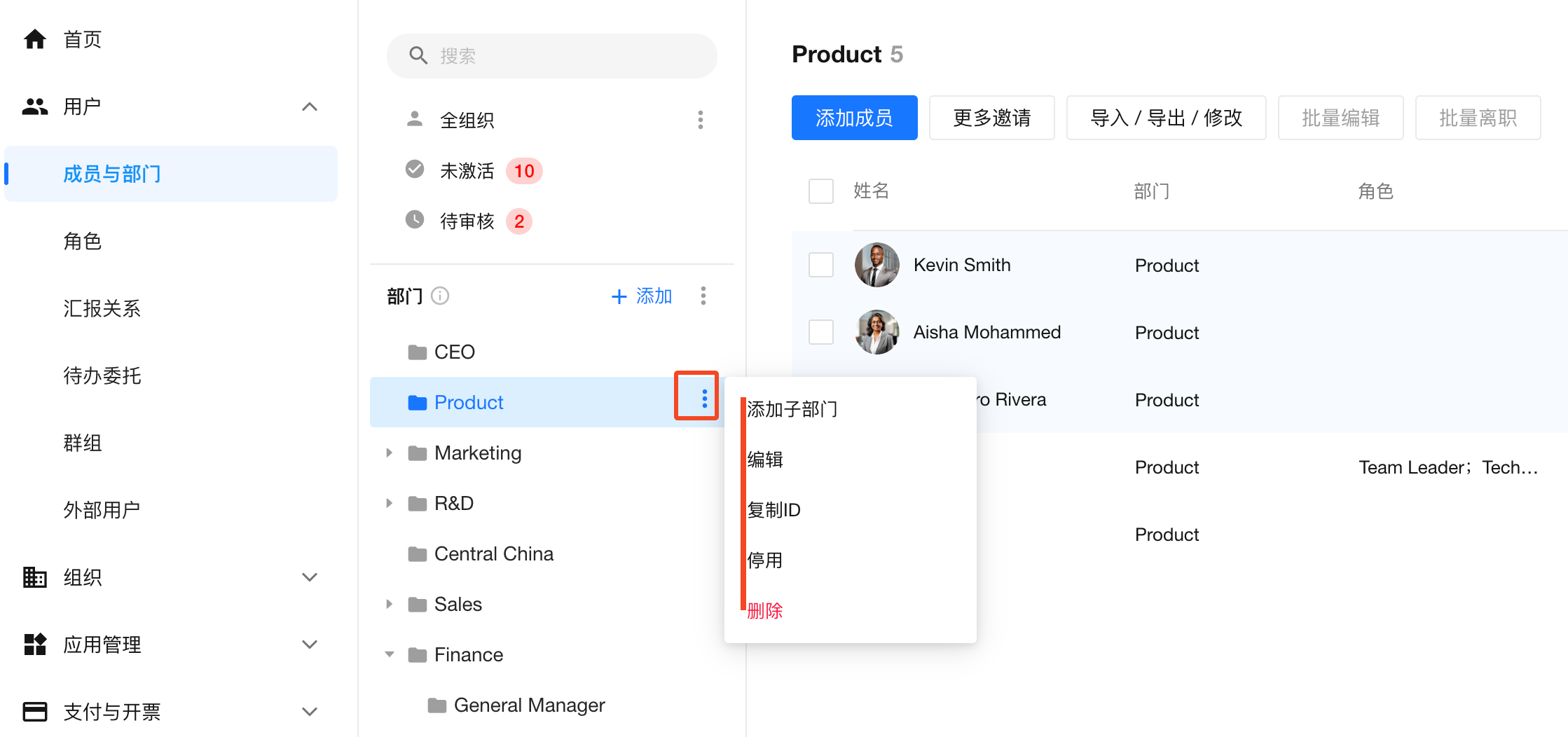Check the box for Kevin Smith
The image size is (1568, 737).
tap(820, 265)
